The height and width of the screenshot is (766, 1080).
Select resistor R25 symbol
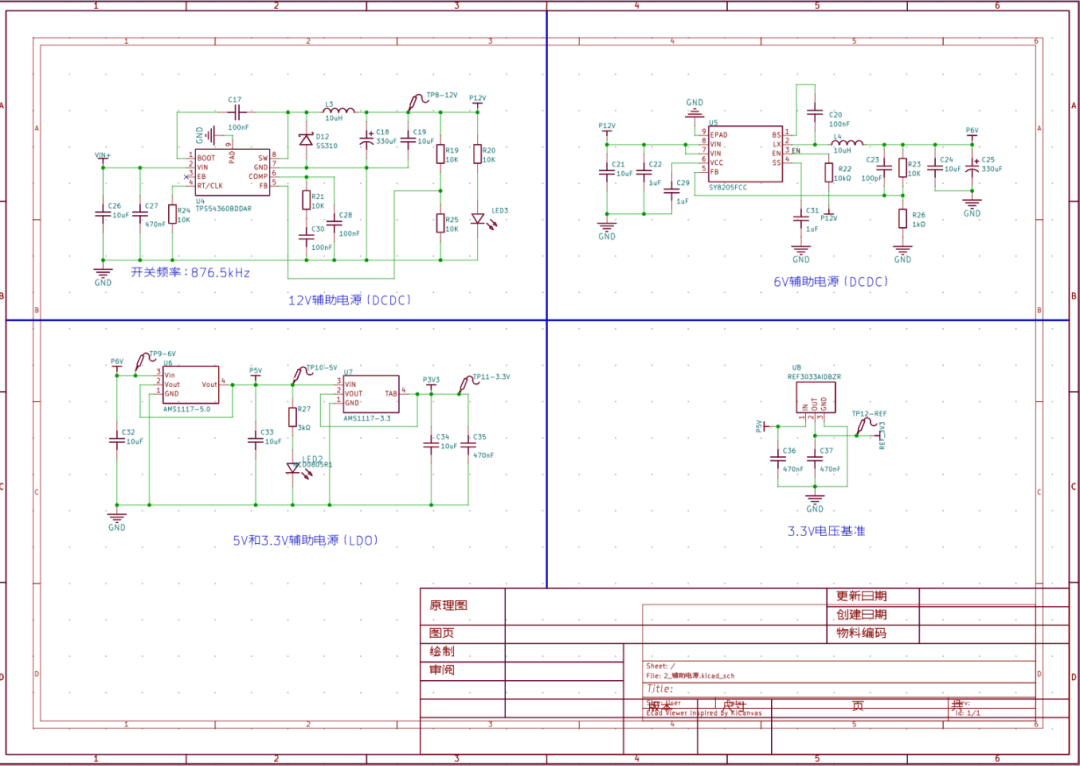(439, 223)
